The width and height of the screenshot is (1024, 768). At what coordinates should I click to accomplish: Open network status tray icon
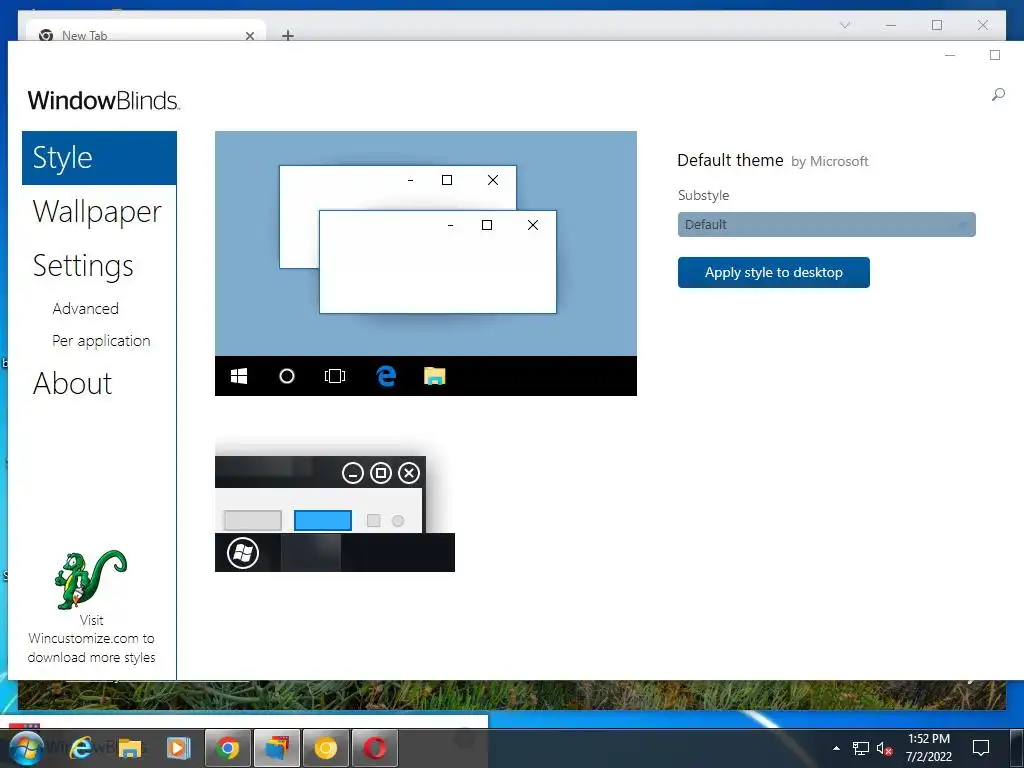[861, 748]
